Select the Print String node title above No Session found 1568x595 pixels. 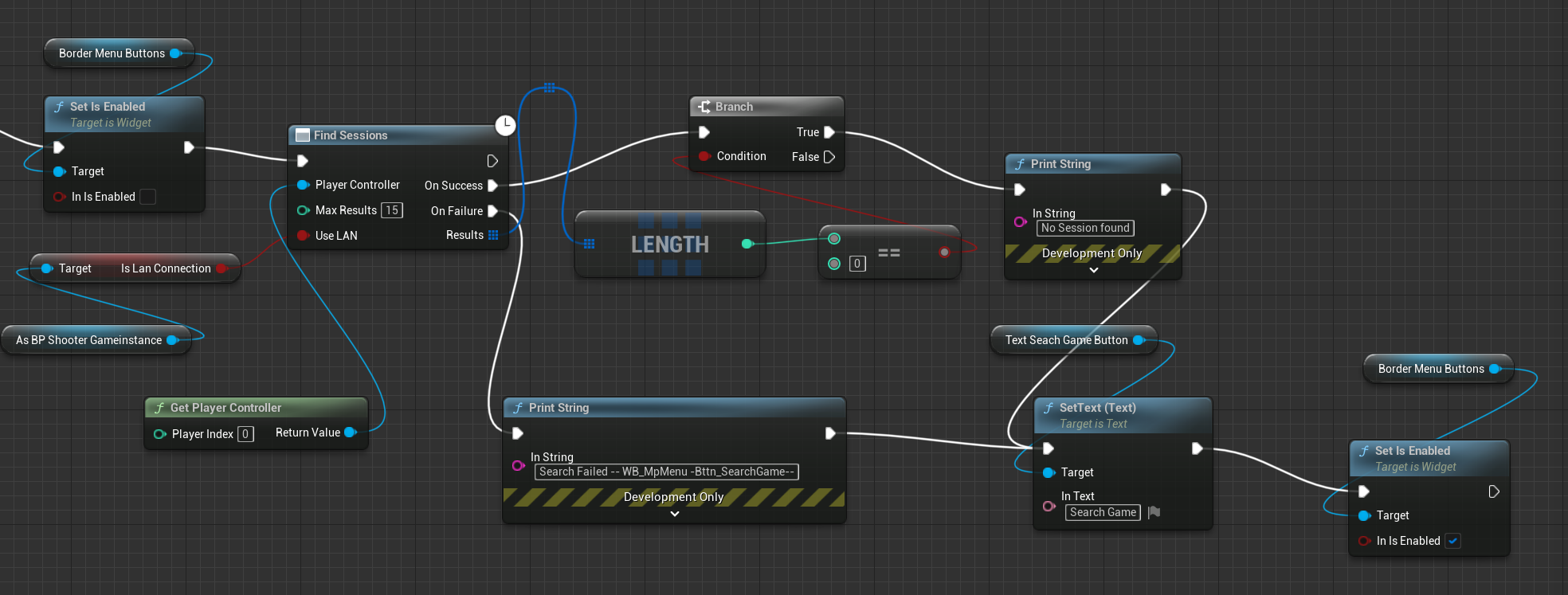tap(1060, 164)
